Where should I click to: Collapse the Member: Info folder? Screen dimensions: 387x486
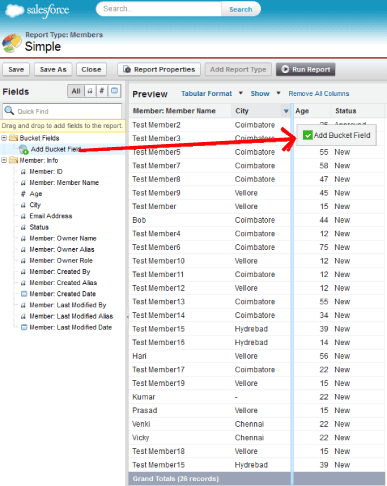pyautogui.click(x=4, y=160)
